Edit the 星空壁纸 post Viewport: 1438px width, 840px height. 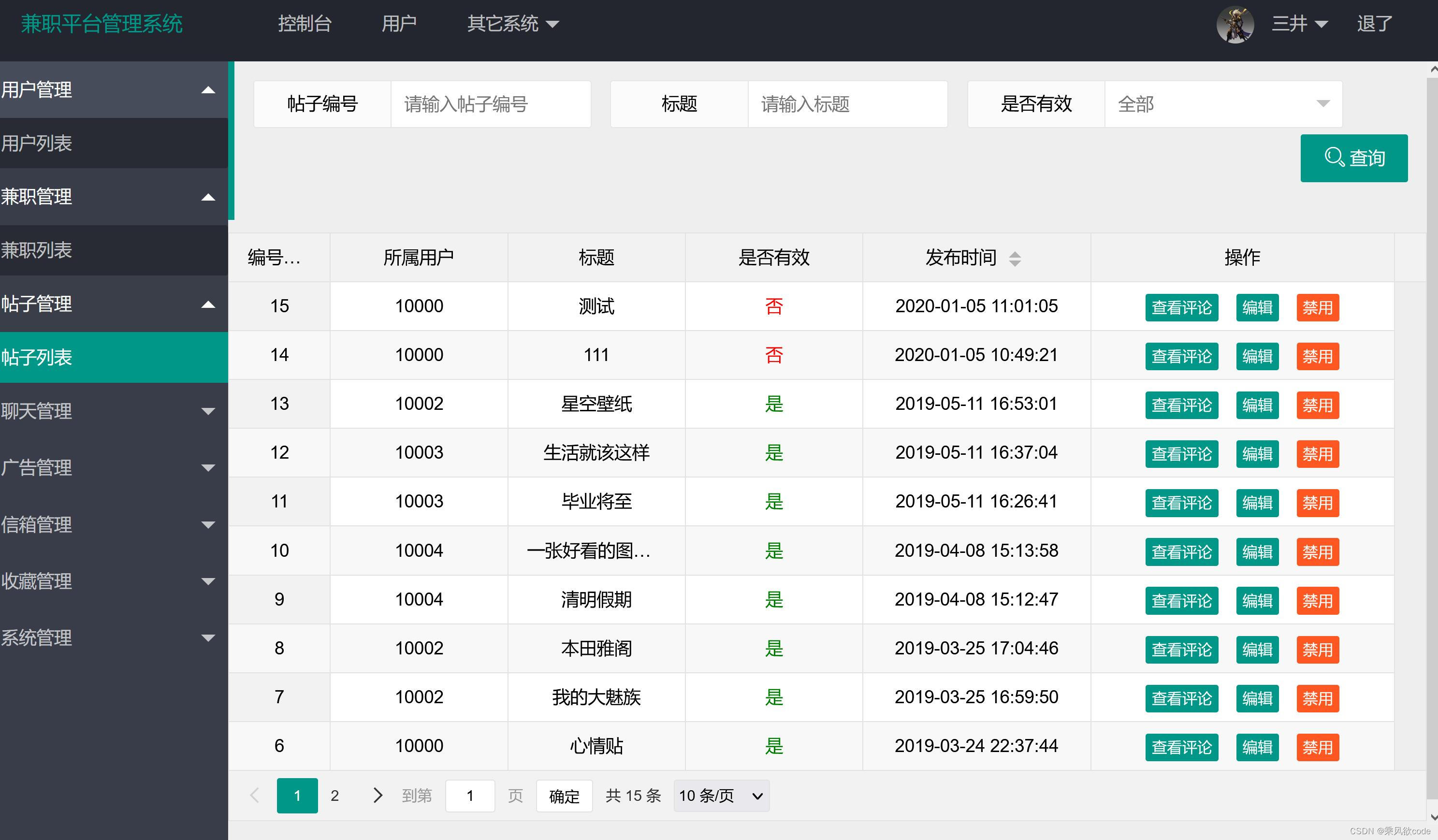pyautogui.click(x=1257, y=405)
